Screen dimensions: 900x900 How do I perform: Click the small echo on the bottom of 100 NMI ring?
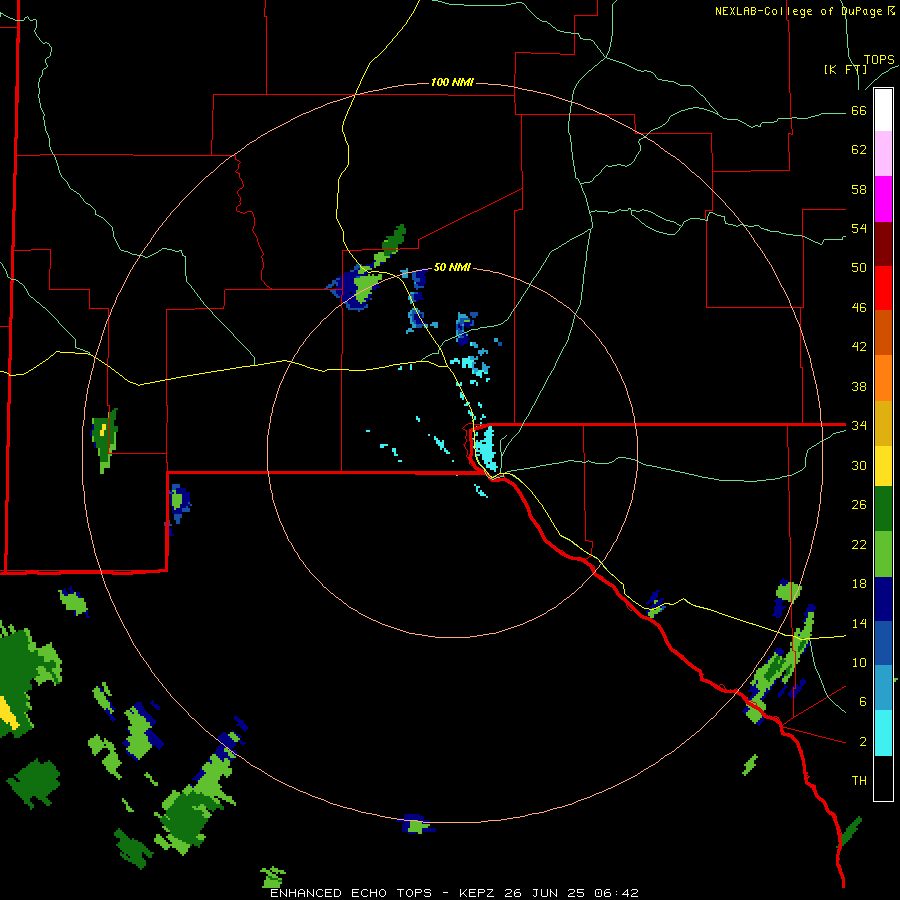[417, 825]
